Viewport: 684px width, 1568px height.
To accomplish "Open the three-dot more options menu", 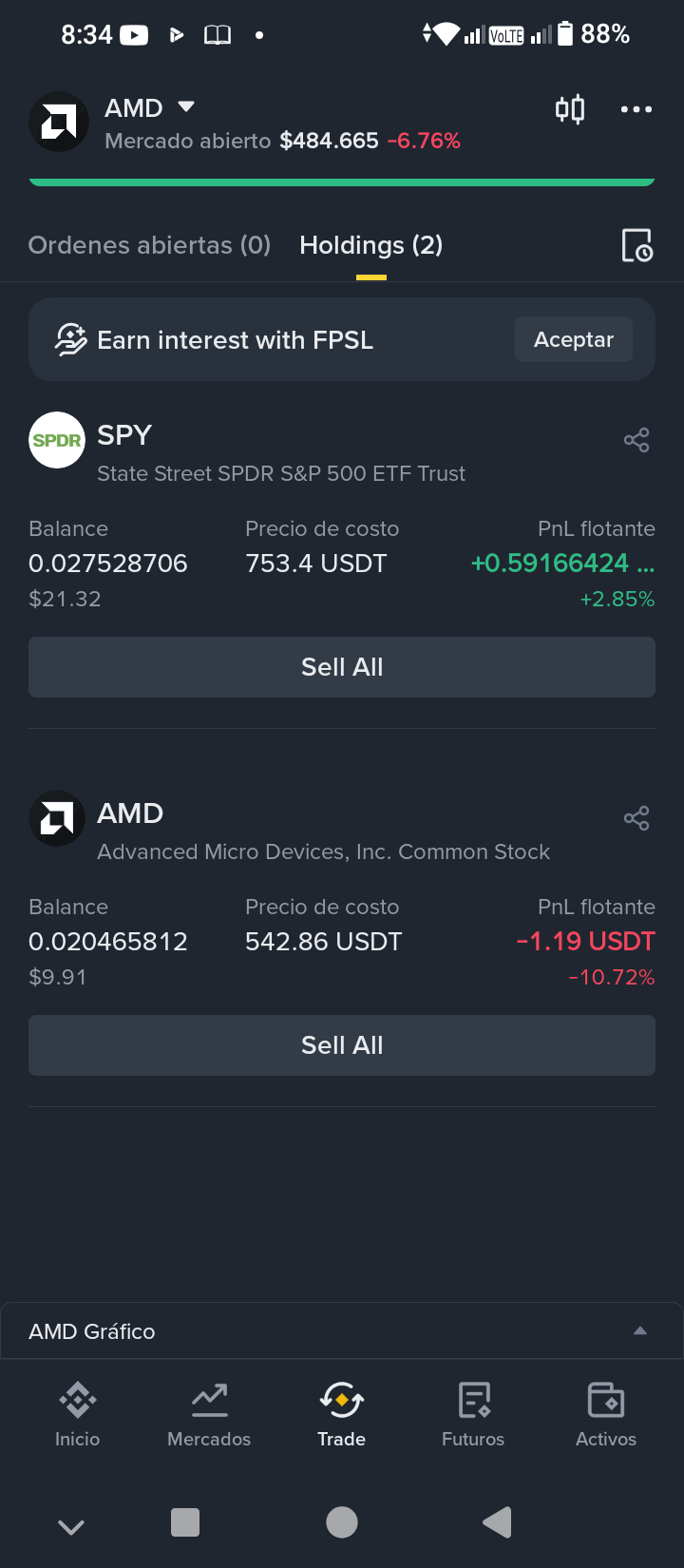I will click(x=636, y=109).
